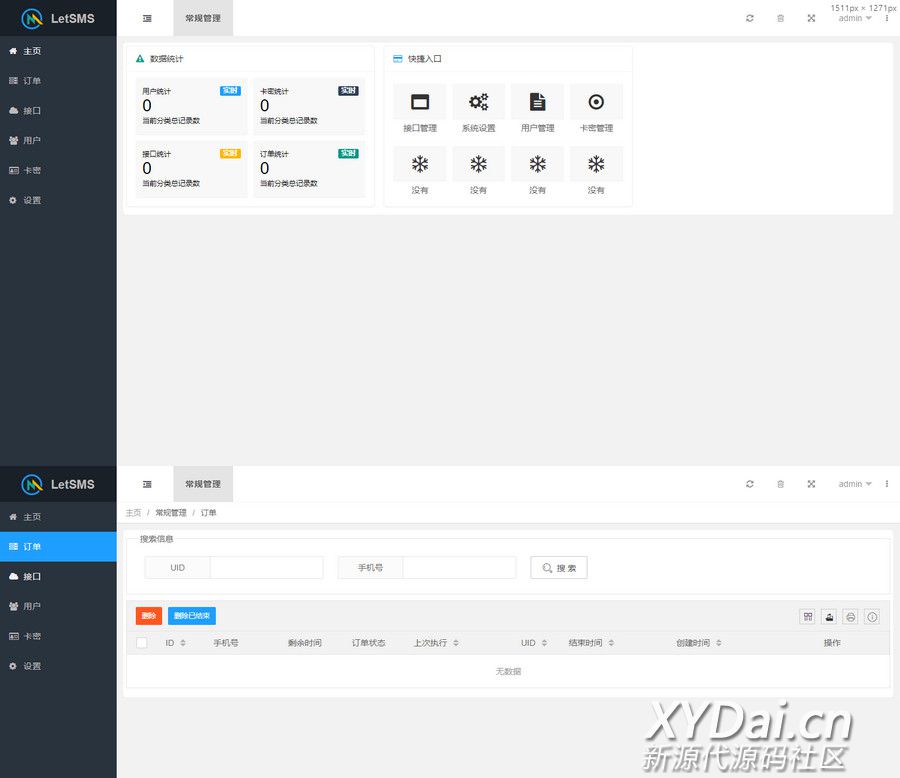The width and height of the screenshot is (900, 778).
Task: Open column filter icon in table toolbar
Action: tap(807, 617)
